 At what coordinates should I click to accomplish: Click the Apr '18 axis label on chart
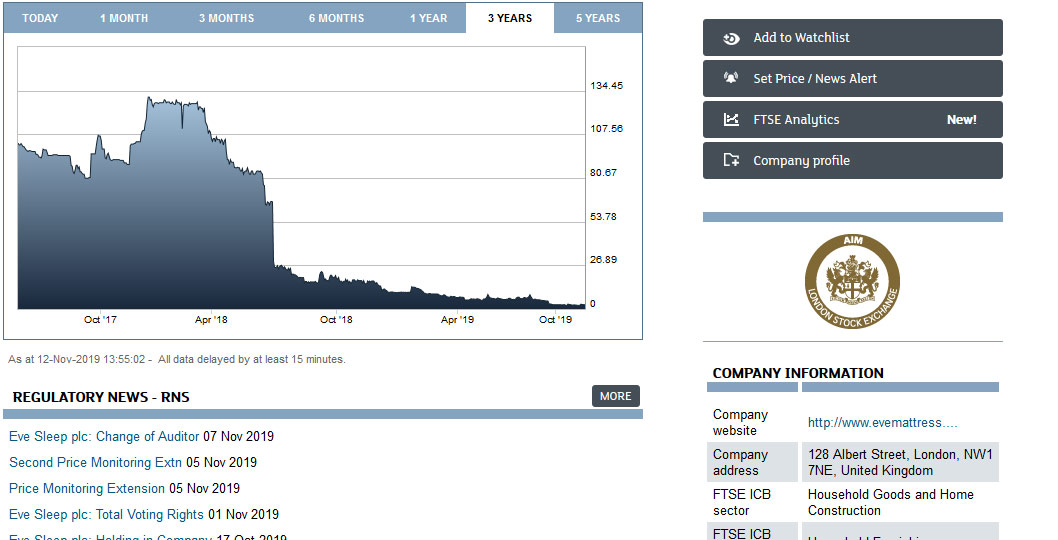pos(211,319)
